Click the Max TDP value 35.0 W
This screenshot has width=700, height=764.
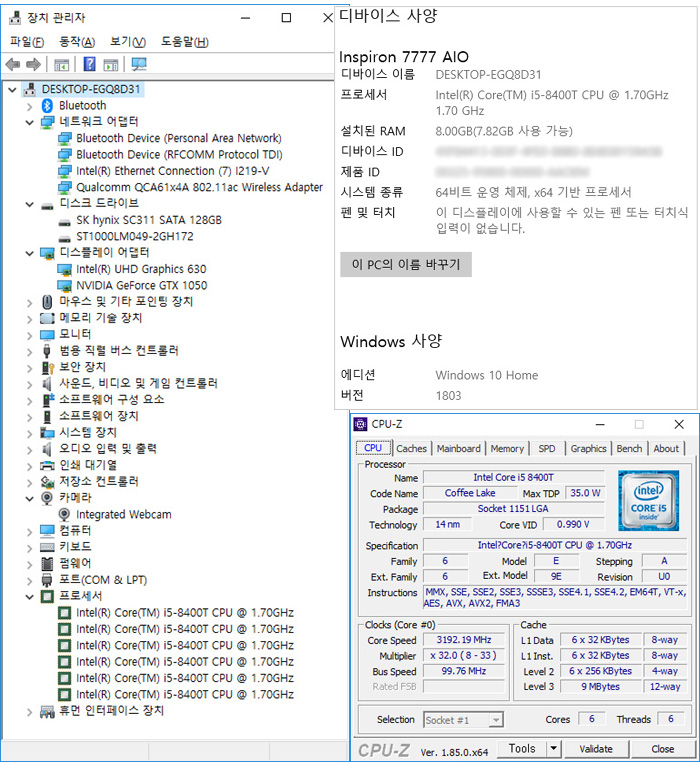click(585, 493)
